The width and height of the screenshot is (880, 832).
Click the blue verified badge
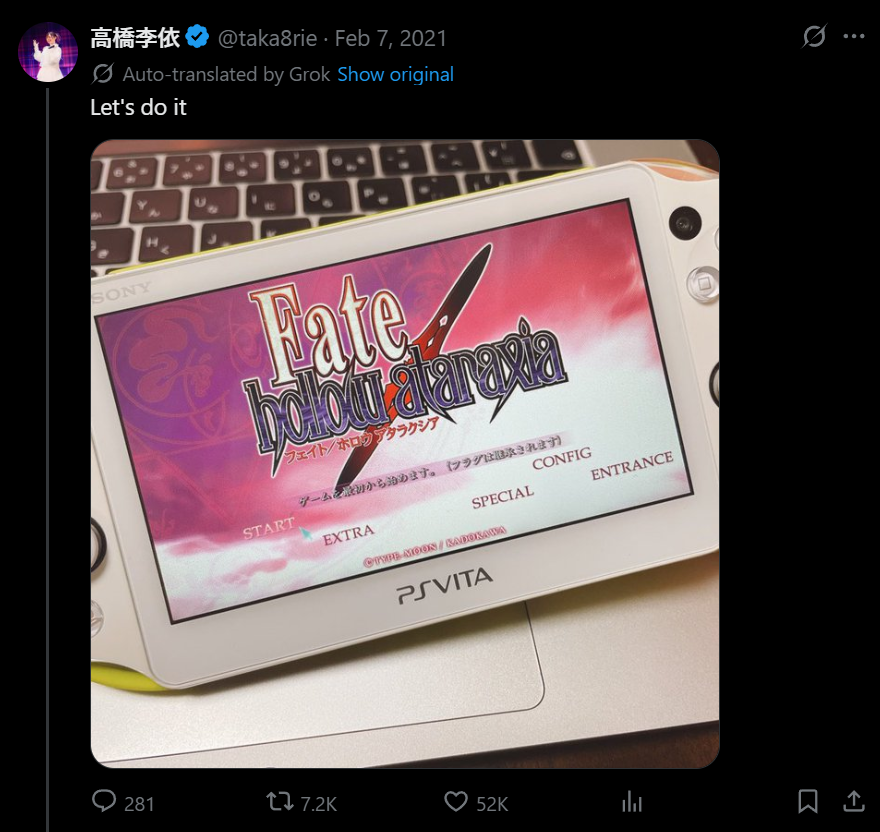point(197,37)
